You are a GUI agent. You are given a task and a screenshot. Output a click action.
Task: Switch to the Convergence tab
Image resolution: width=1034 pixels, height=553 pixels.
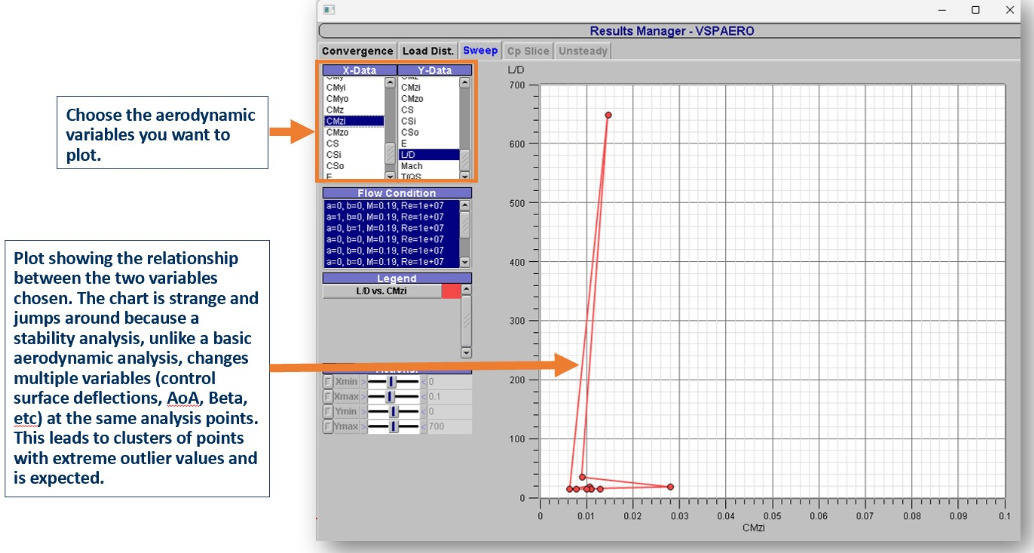[357, 51]
